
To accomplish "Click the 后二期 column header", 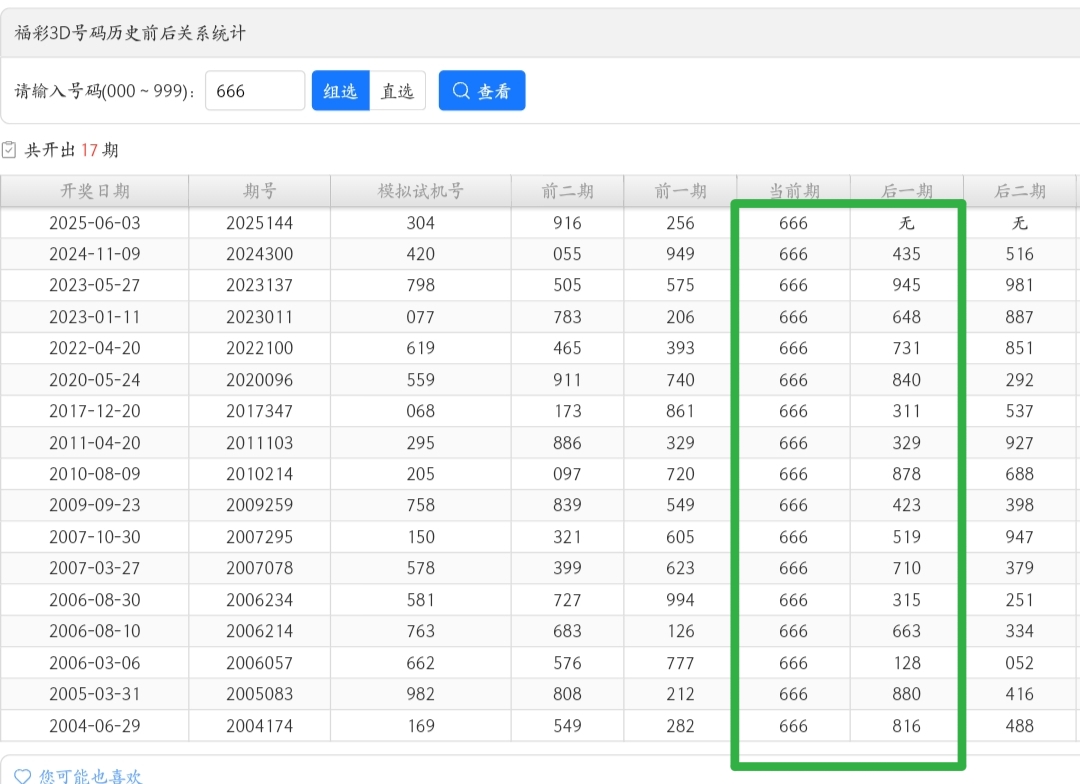I will 1020,191.
